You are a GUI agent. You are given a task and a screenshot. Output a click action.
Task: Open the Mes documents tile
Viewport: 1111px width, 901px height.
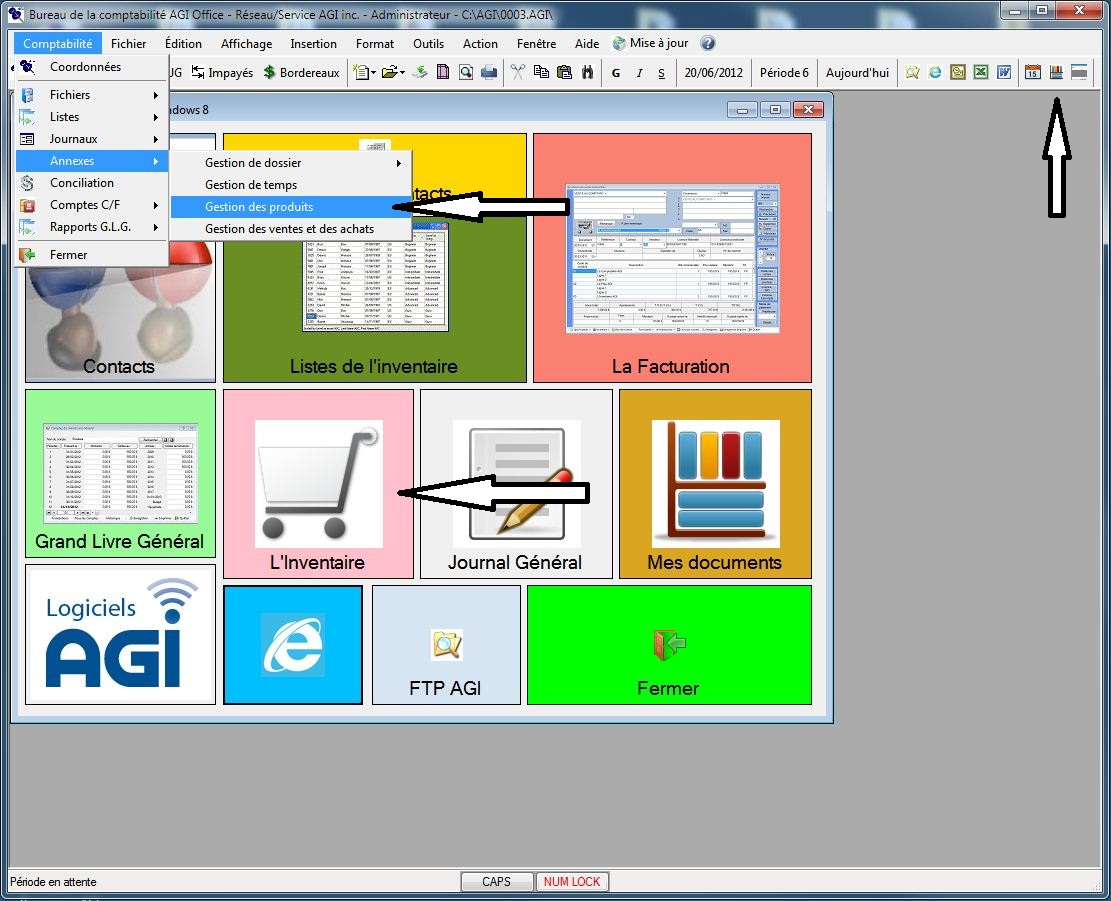click(715, 484)
